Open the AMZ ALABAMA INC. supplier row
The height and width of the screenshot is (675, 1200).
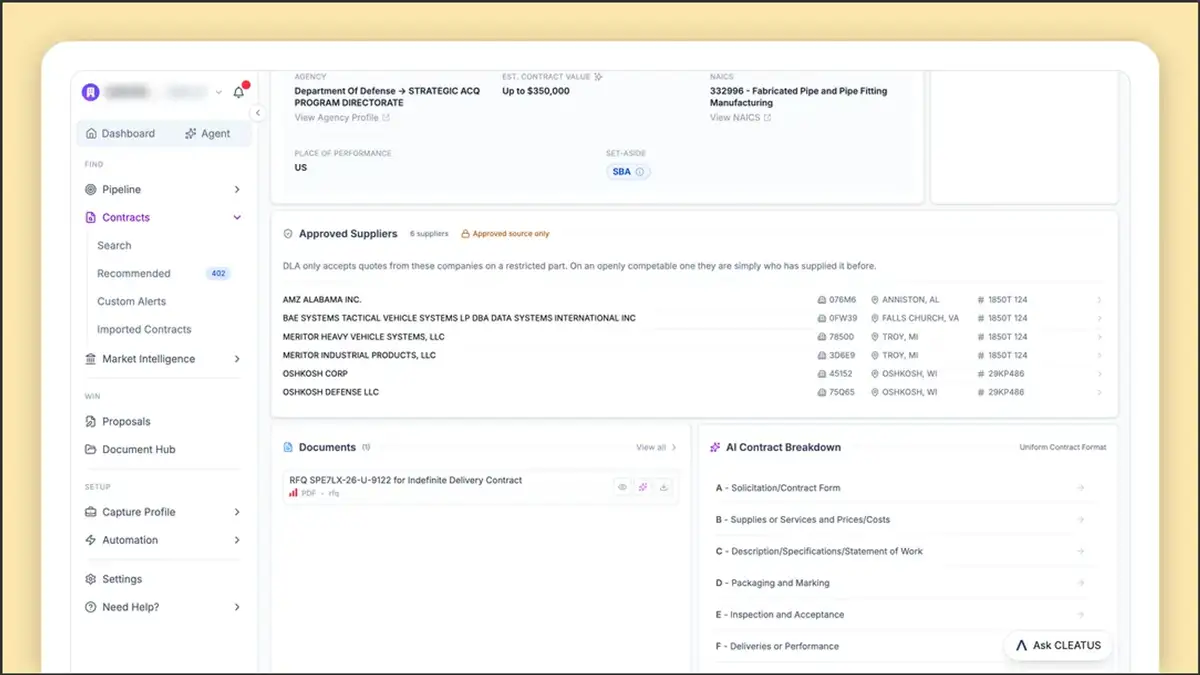coord(692,300)
